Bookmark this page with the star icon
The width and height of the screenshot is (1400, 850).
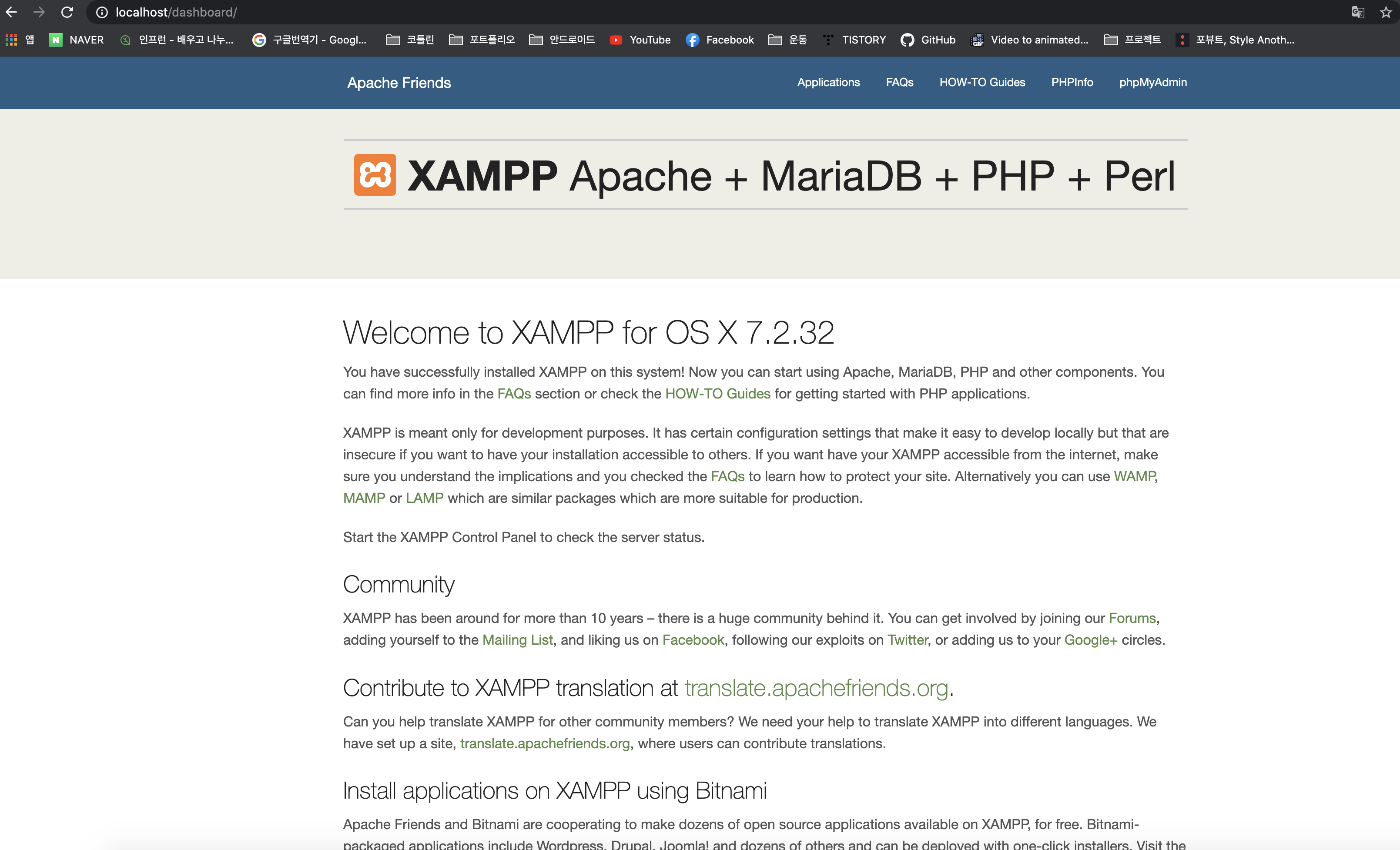coord(1385,12)
